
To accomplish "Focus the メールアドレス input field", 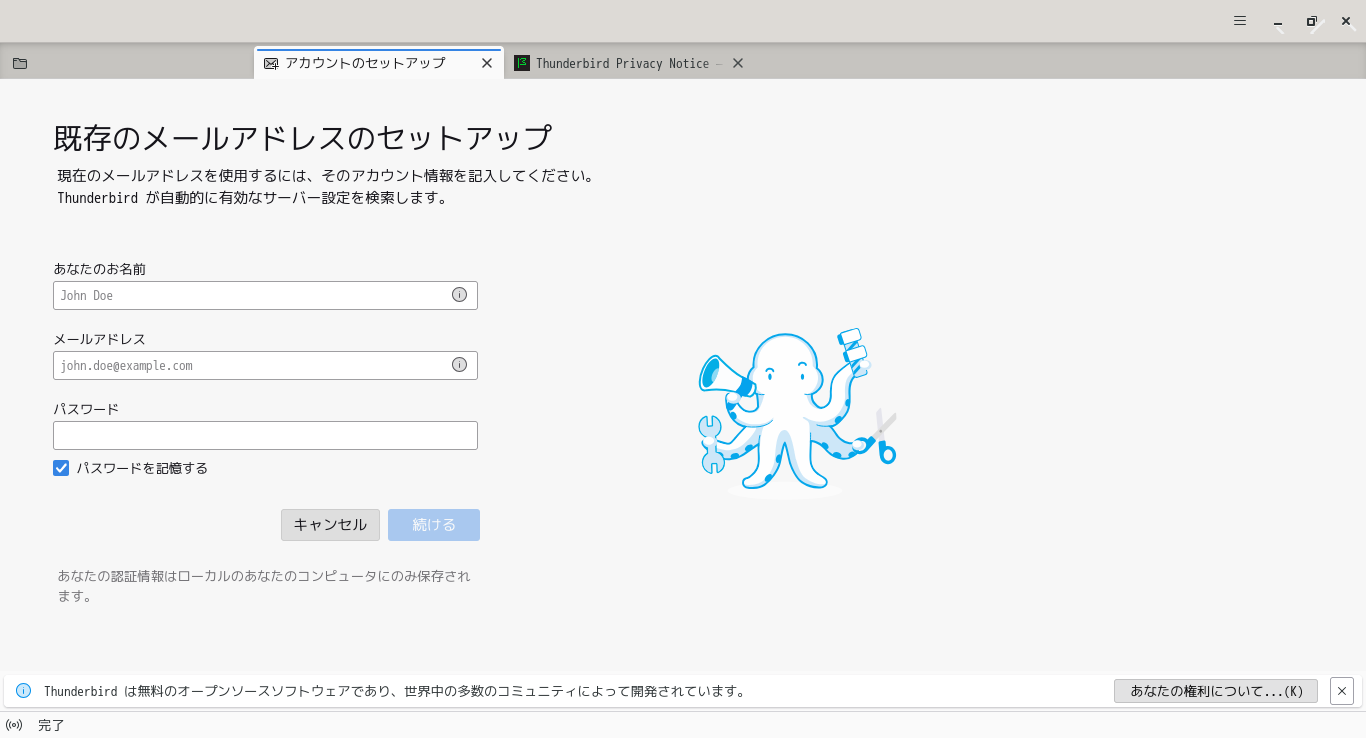I will tap(265, 365).
